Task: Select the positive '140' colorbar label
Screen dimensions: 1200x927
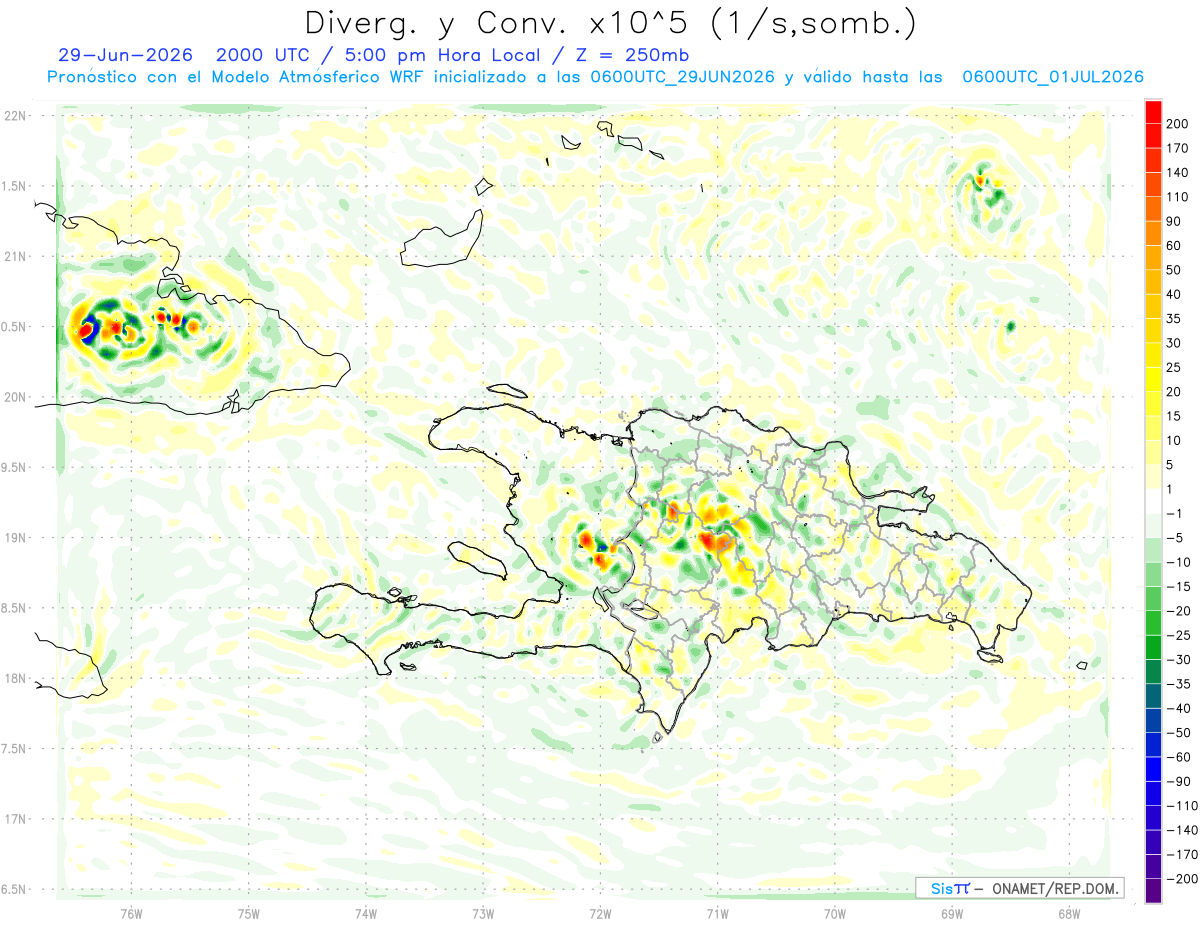Action: point(1176,172)
